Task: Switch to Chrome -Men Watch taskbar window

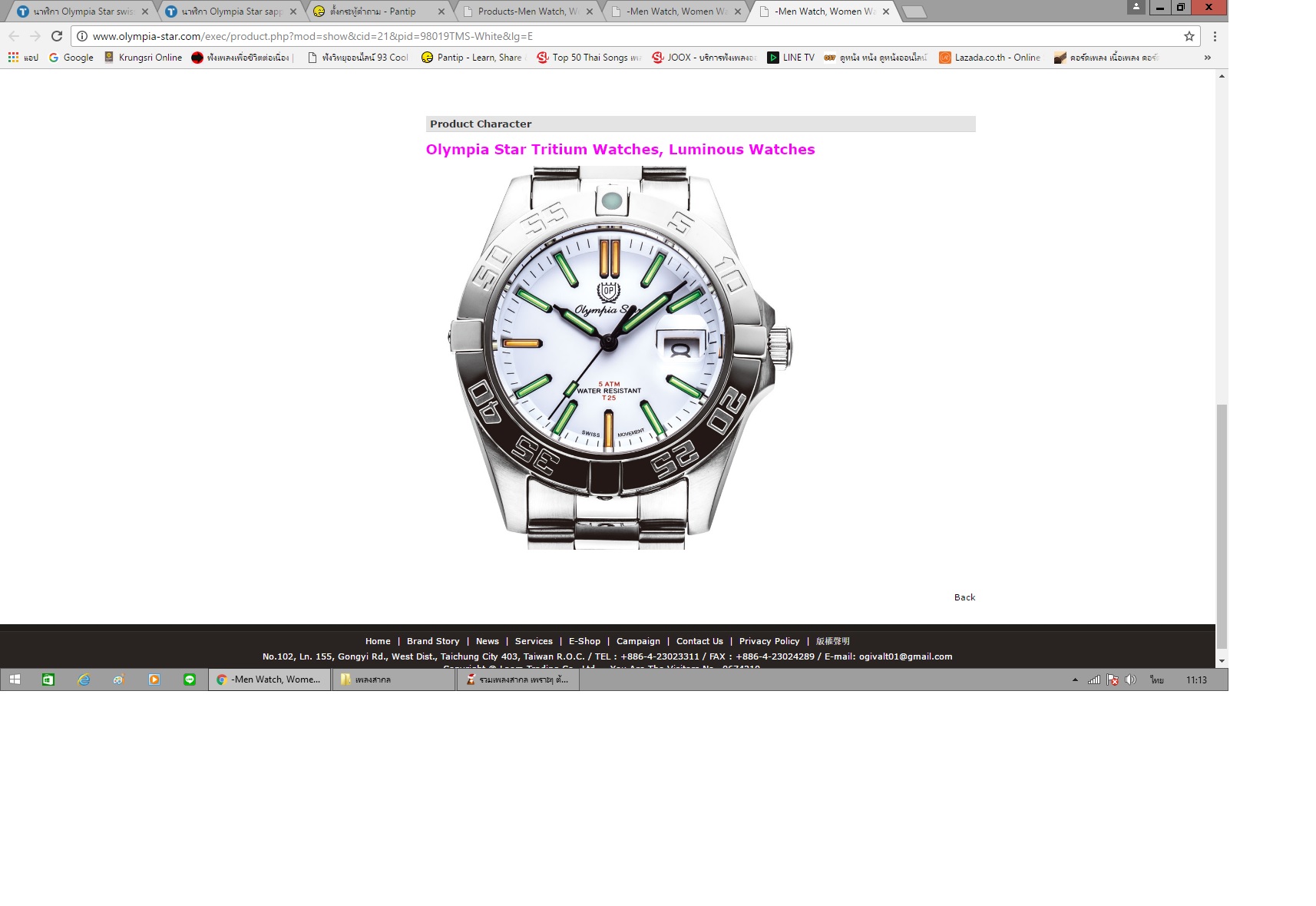Action: pos(269,679)
